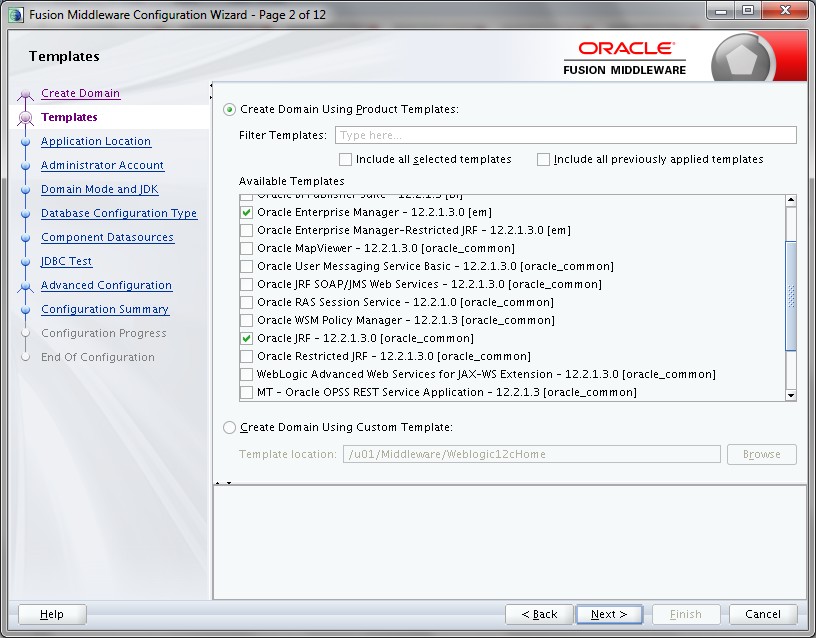Uncheck Oracle JRF 12.2.1.3.0 template
The image size is (816, 638).
(x=246, y=338)
